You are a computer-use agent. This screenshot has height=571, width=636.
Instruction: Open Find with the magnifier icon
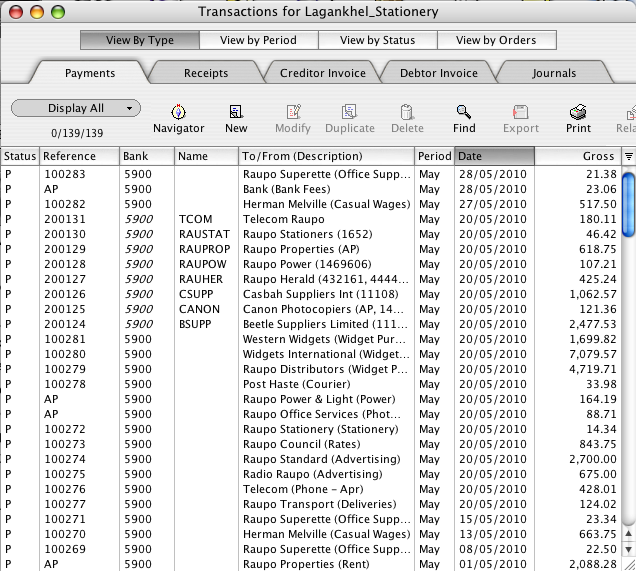coord(464,112)
